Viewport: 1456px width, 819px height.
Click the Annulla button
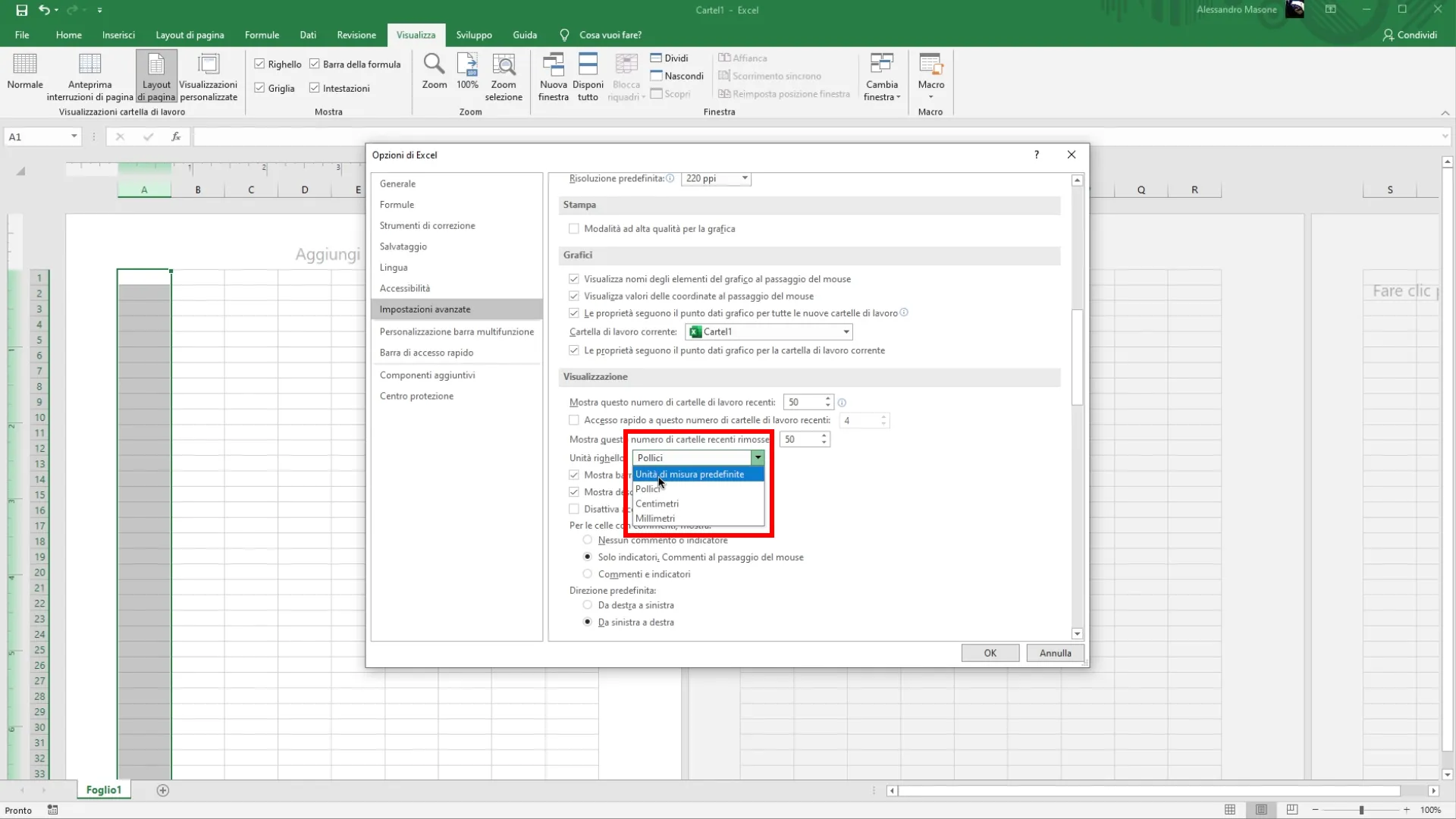click(1055, 653)
